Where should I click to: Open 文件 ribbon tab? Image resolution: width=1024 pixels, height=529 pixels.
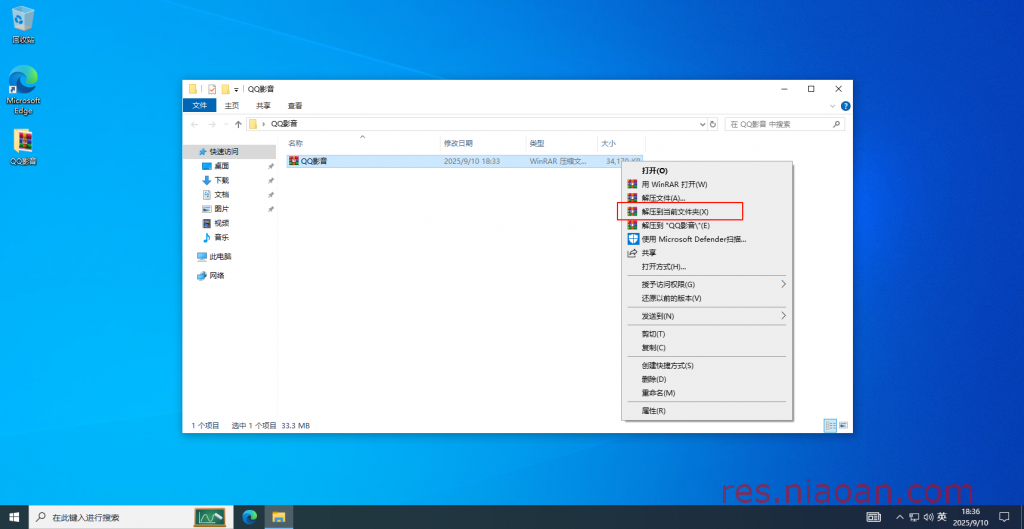tap(199, 106)
